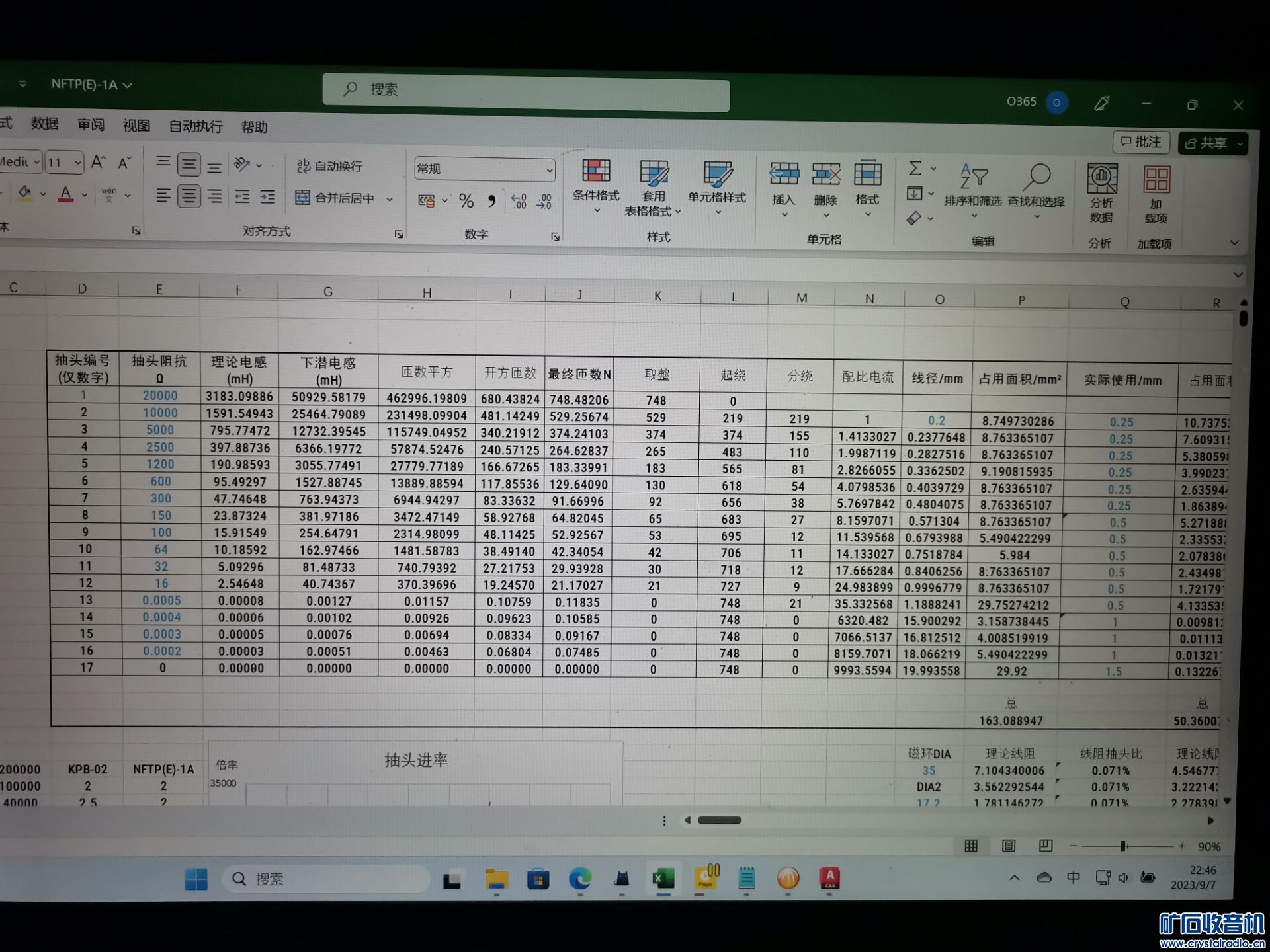Open the number format 常规 dropdown
The image size is (1270, 952).
(x=549, y=171)
